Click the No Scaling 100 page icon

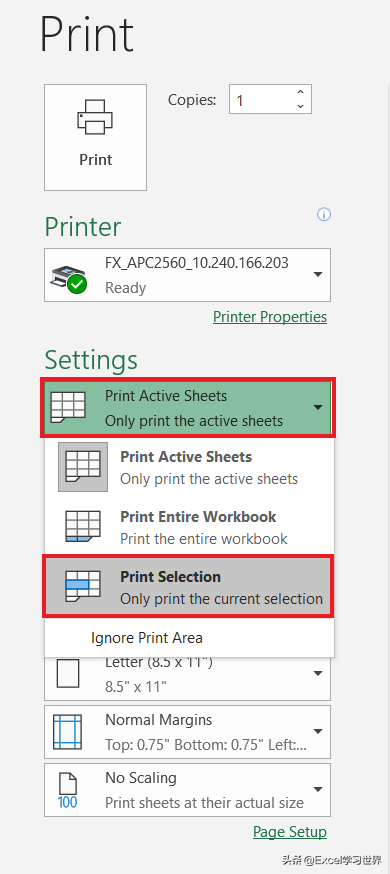67,790
